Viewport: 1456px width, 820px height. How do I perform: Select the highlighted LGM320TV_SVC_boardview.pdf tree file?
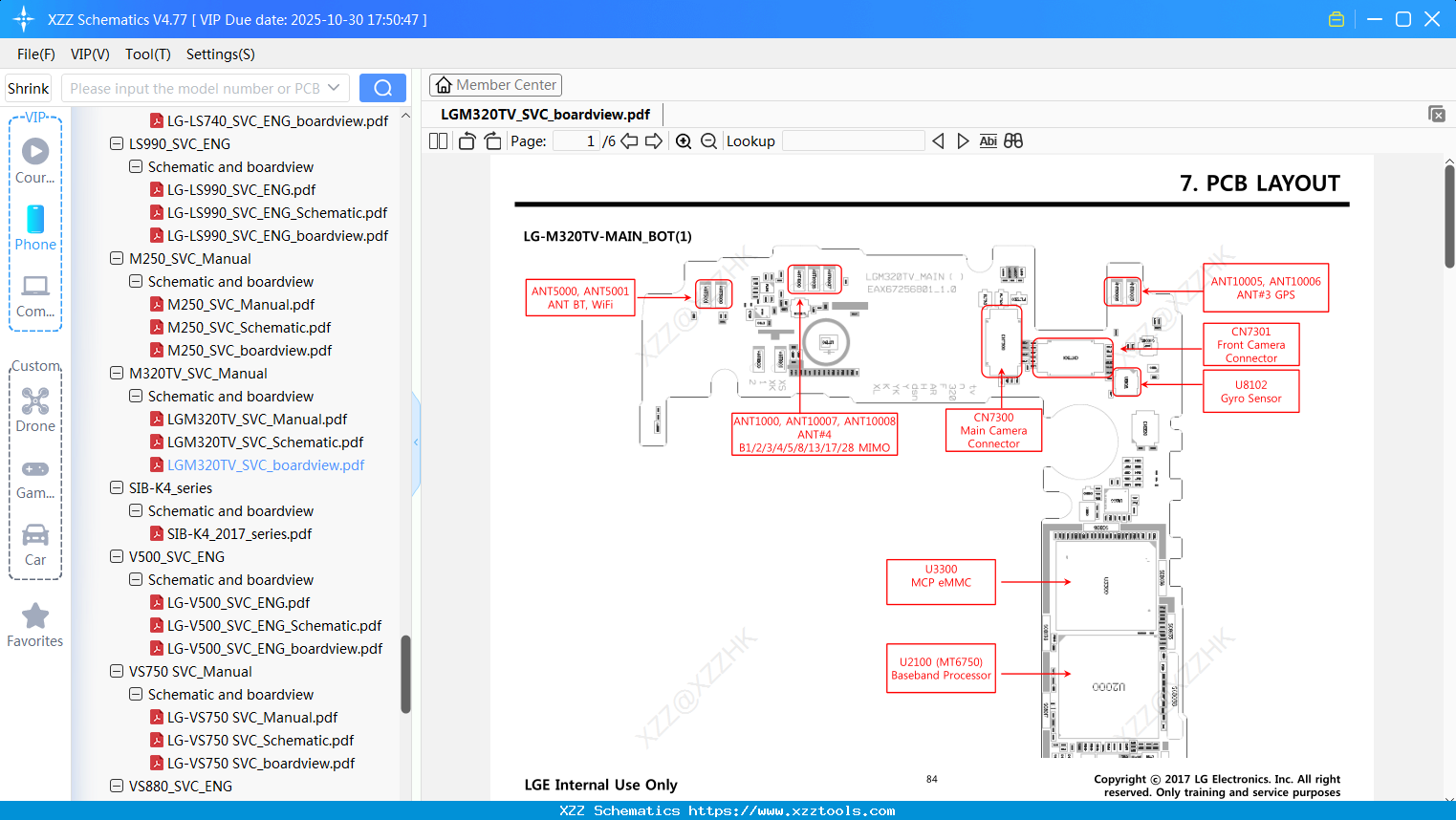266,465
